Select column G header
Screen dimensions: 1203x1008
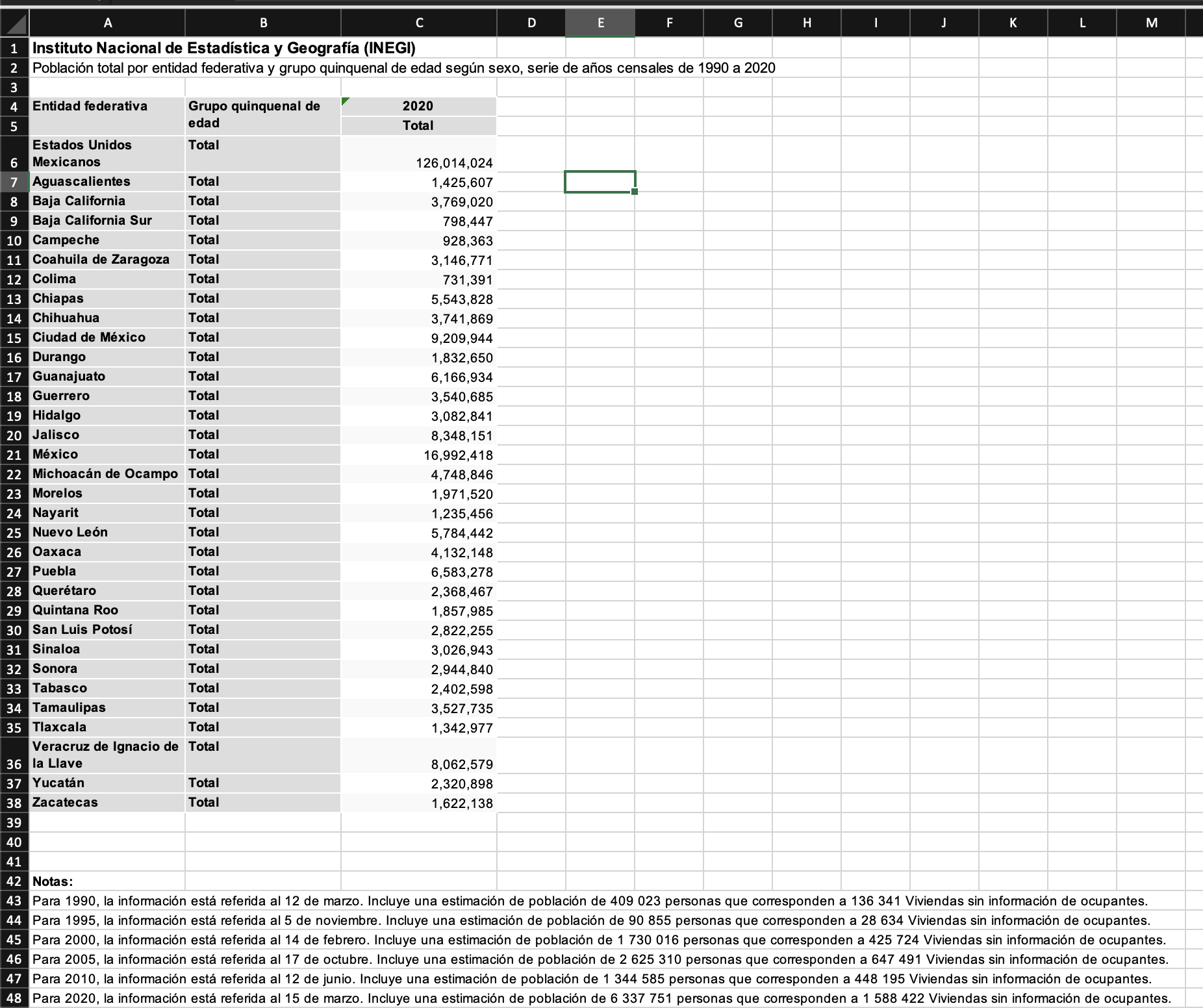pos(738,23)
